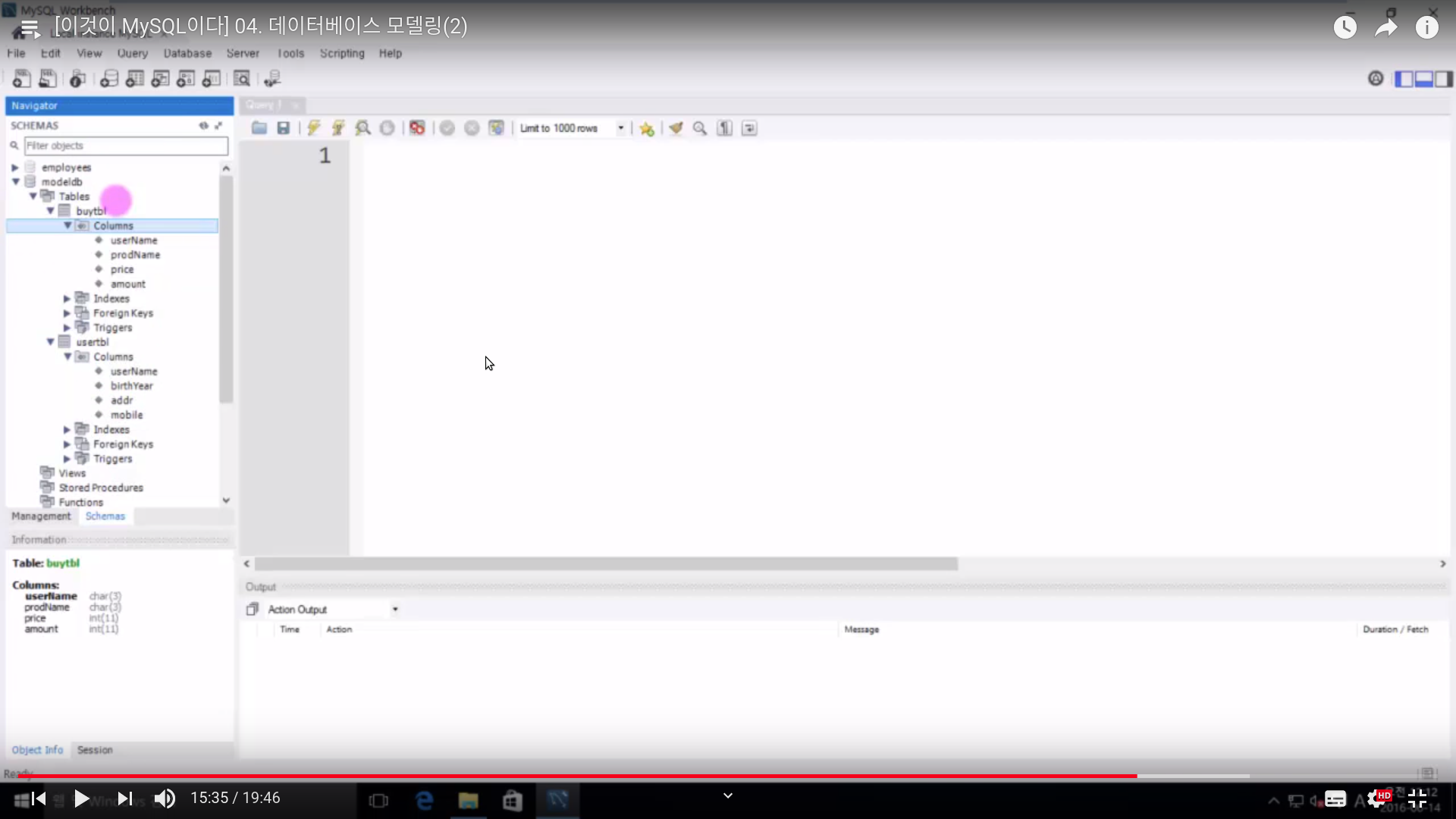Exit fullscreen video mode

1417,799
